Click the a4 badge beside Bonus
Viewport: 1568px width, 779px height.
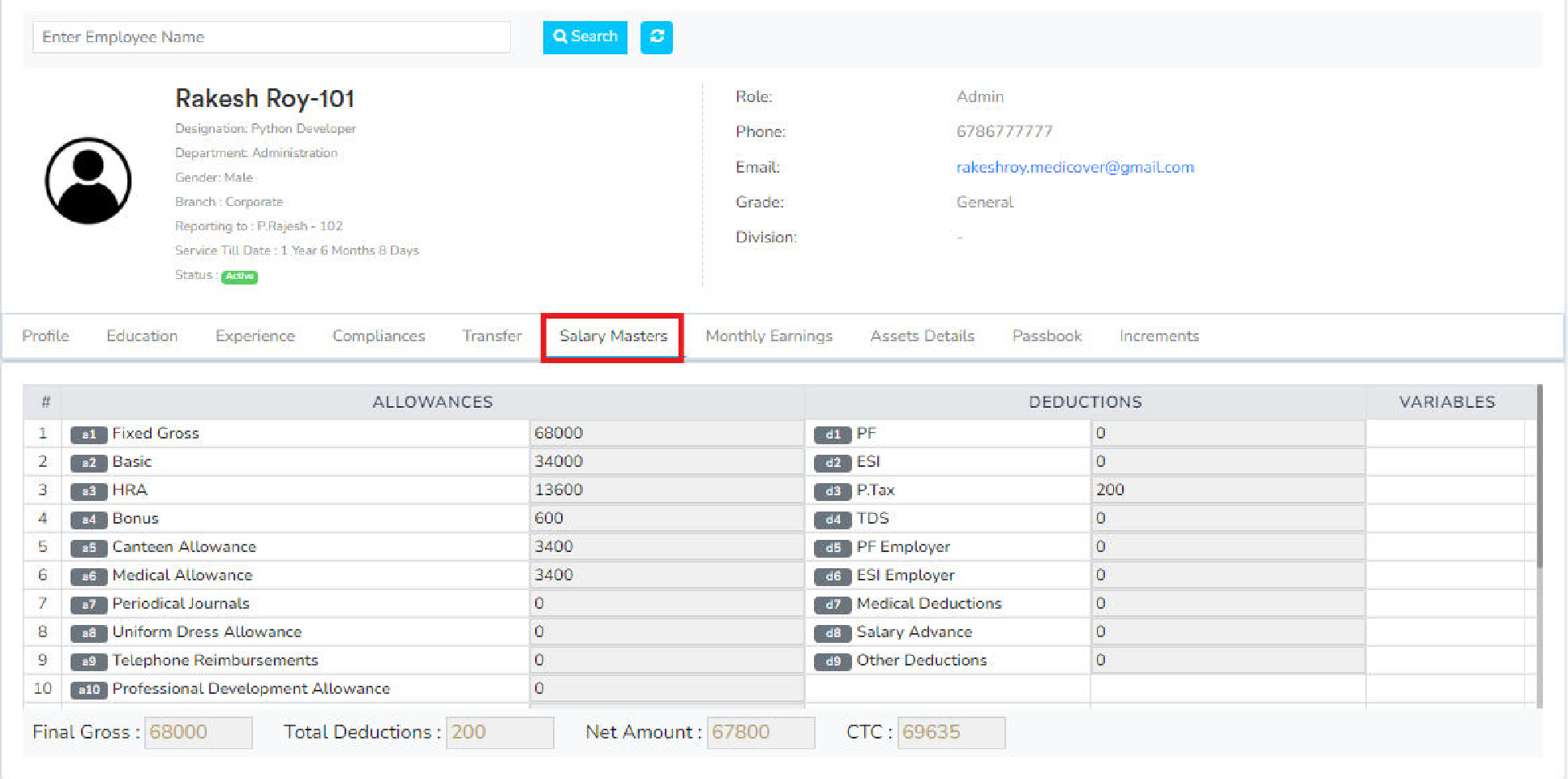click(89, 520)
